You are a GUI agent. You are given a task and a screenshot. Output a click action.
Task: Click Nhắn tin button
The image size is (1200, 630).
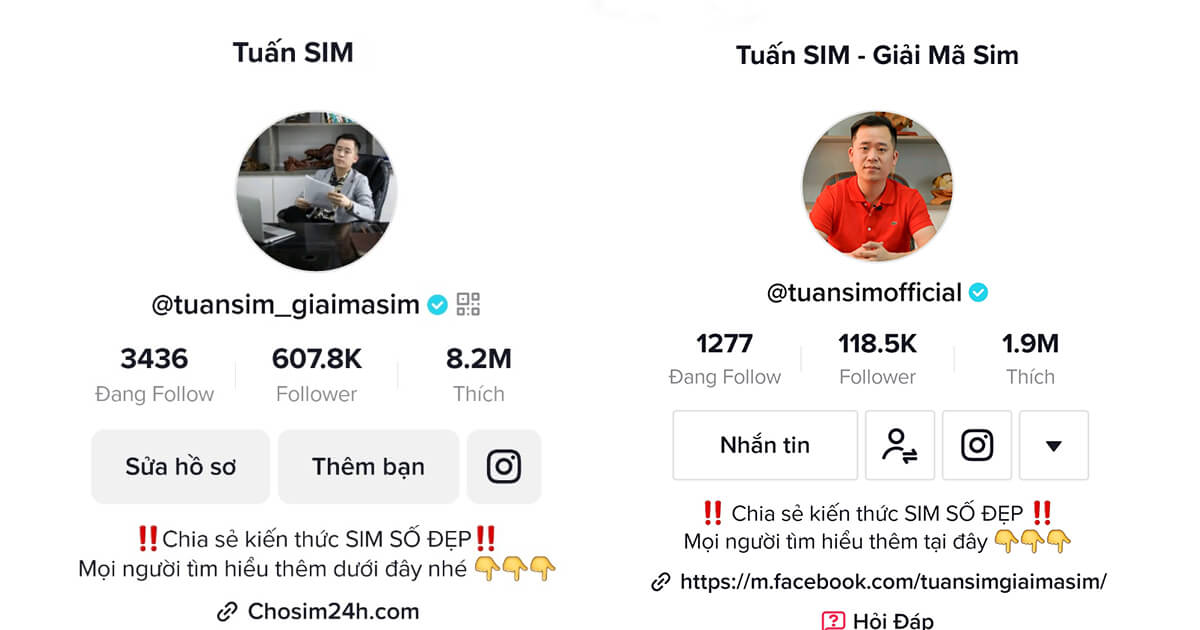coord(765,445)
